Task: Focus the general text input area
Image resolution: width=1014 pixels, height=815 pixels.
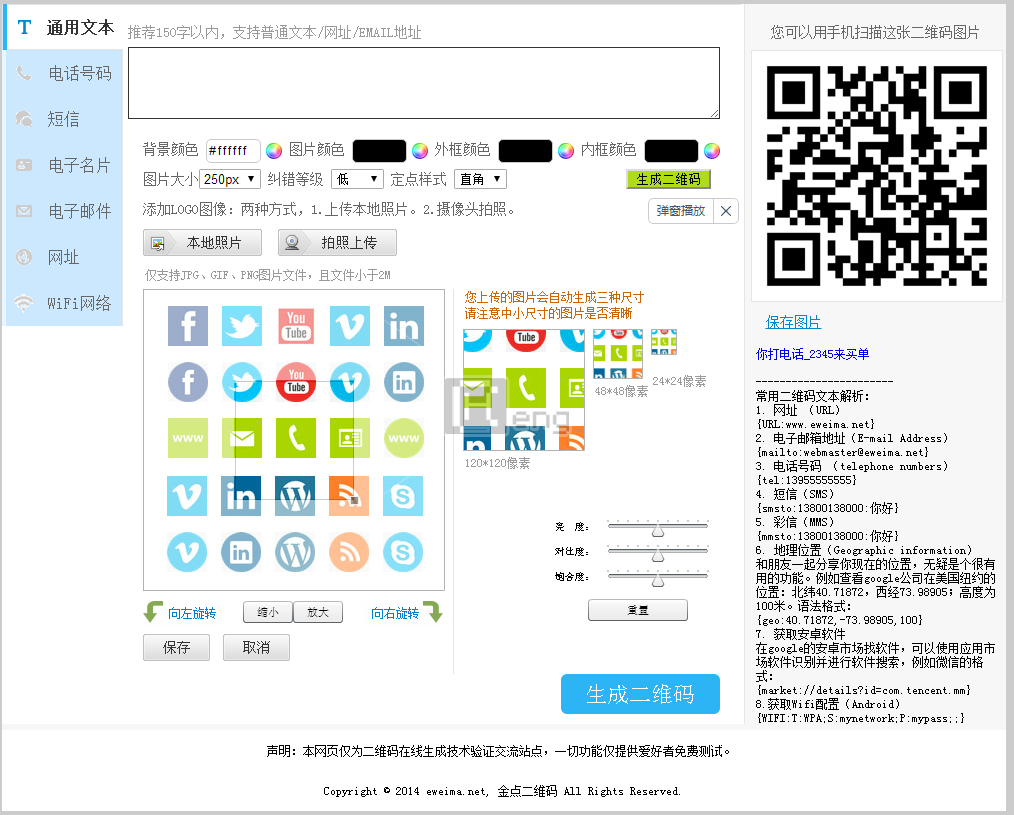Action: click(x=424, y=83)
